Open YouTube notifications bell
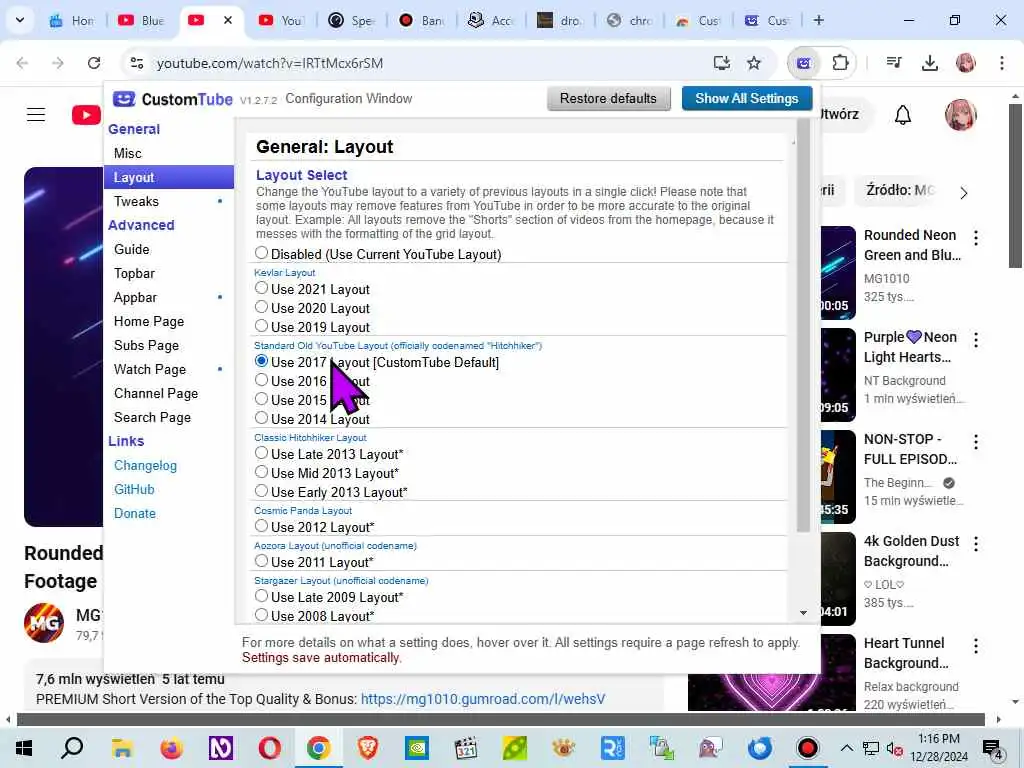Screen dimensions: 1024x768 coord(903,115)
